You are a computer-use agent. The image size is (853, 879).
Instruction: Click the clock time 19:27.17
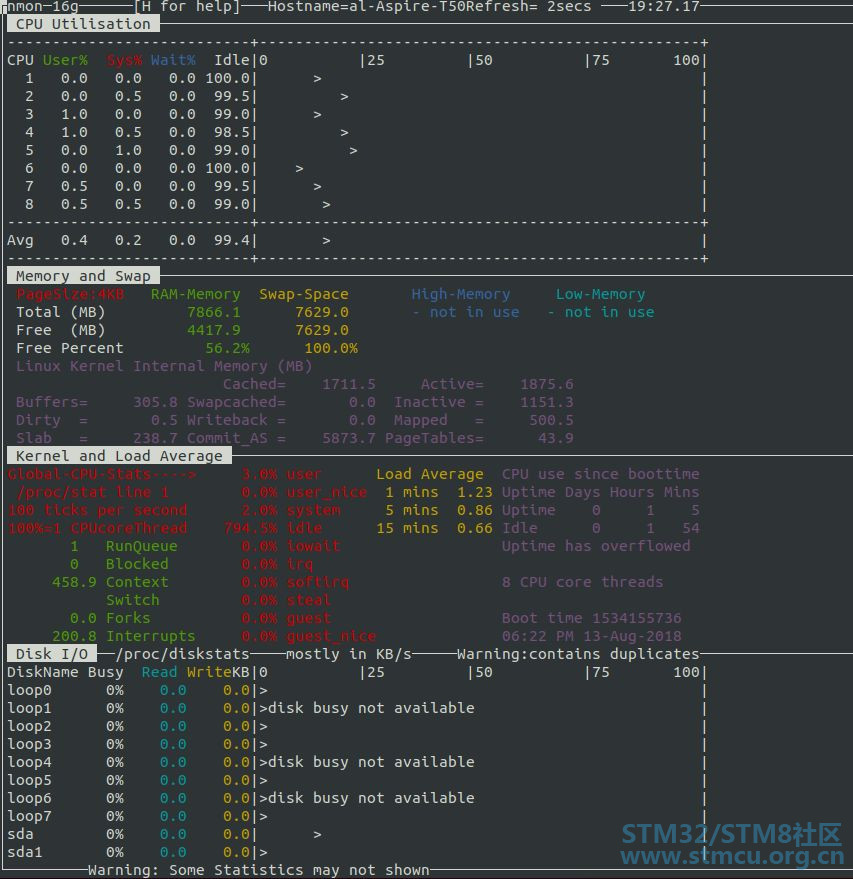[x=664, y=7]
